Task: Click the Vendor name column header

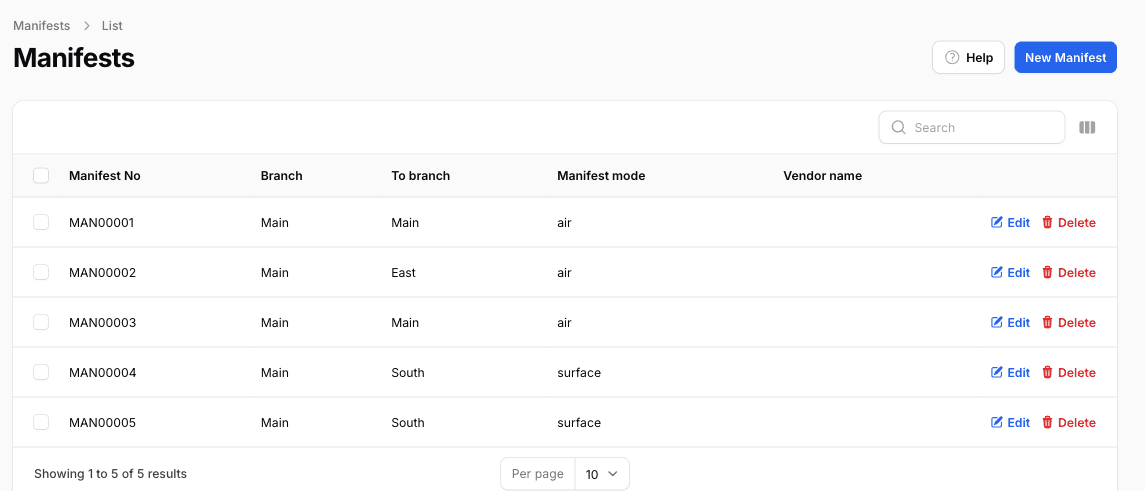Action: point(822,175)
